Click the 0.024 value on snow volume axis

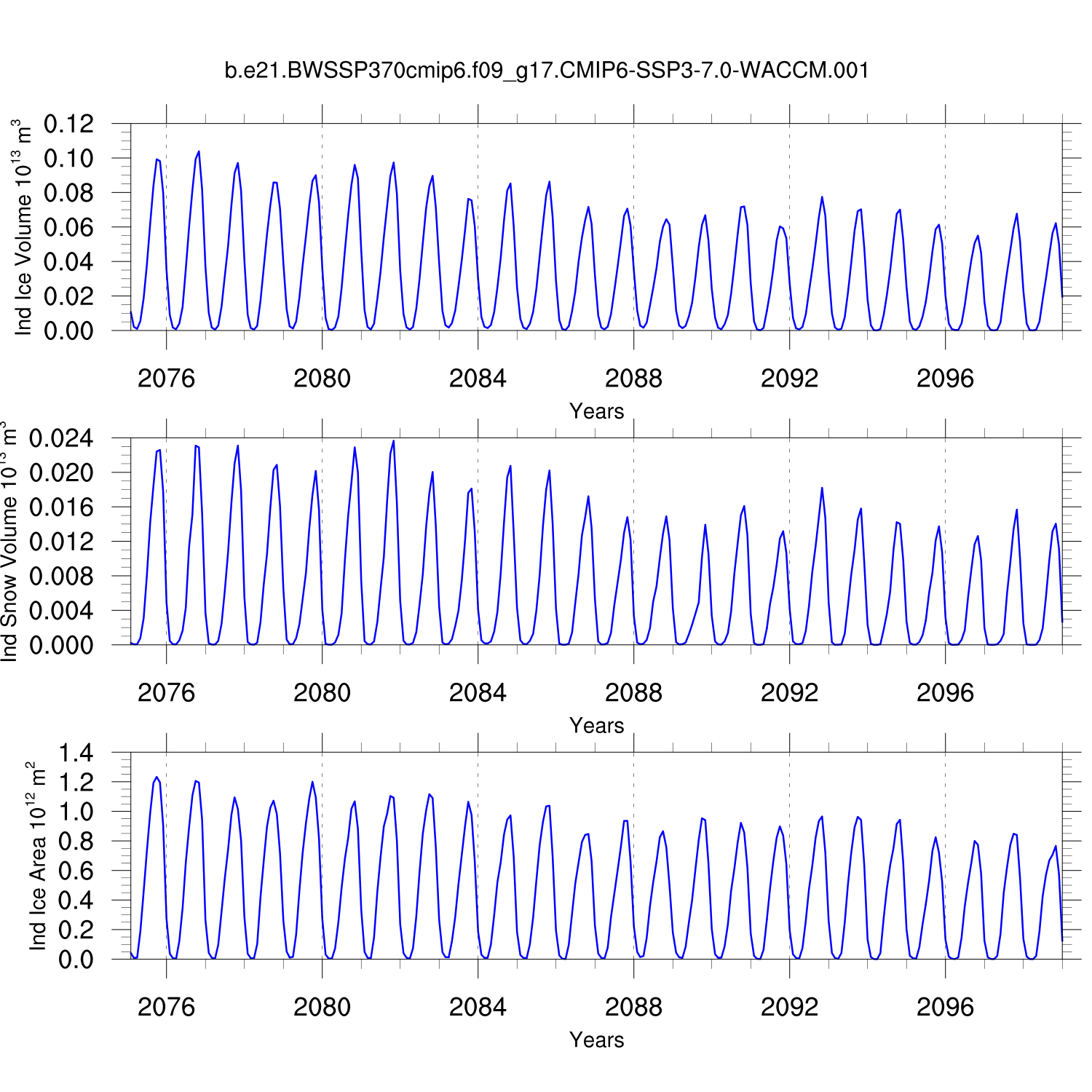pos(61,438)
